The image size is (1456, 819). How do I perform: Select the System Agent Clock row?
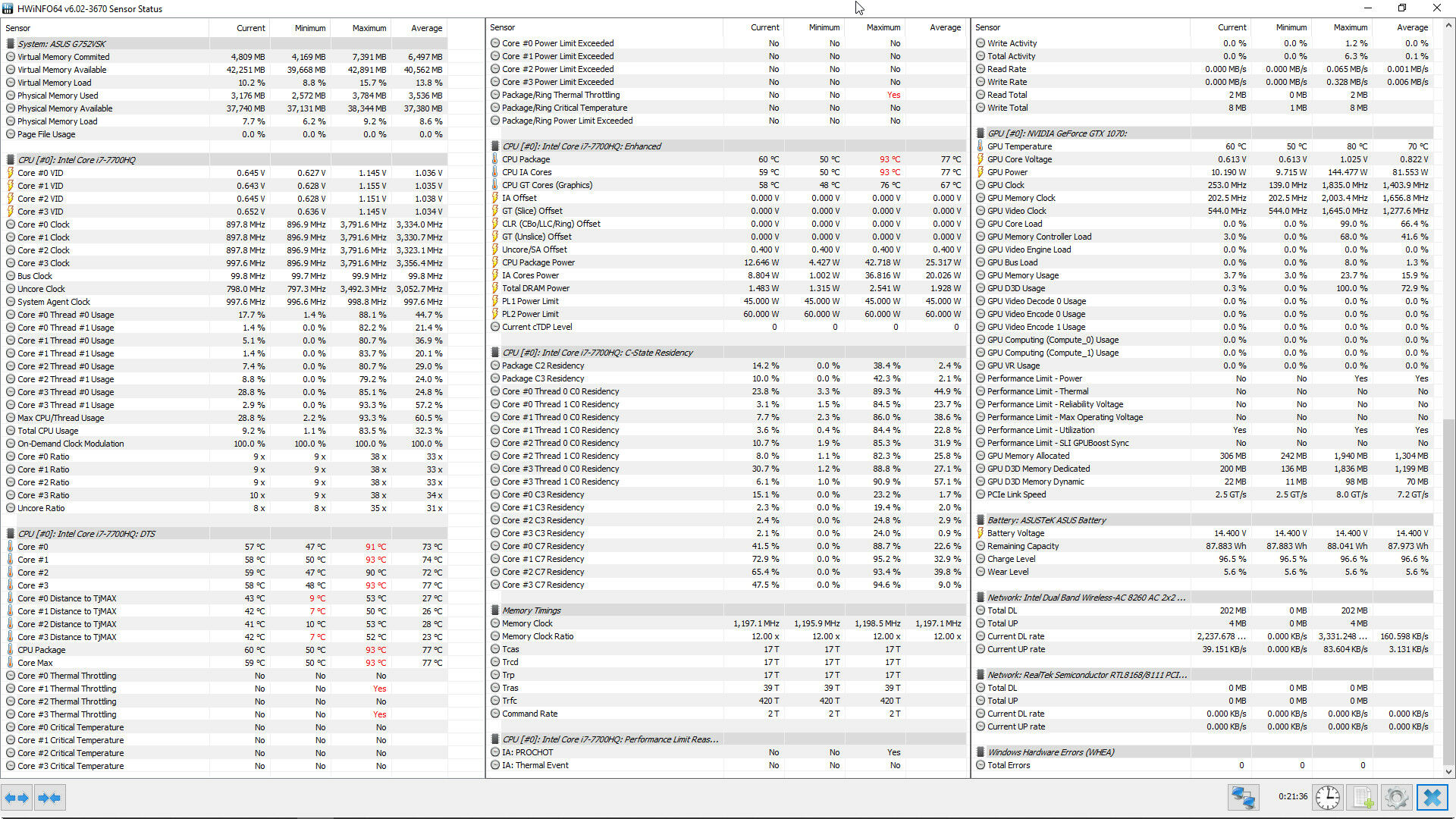[x=225, y=302]
